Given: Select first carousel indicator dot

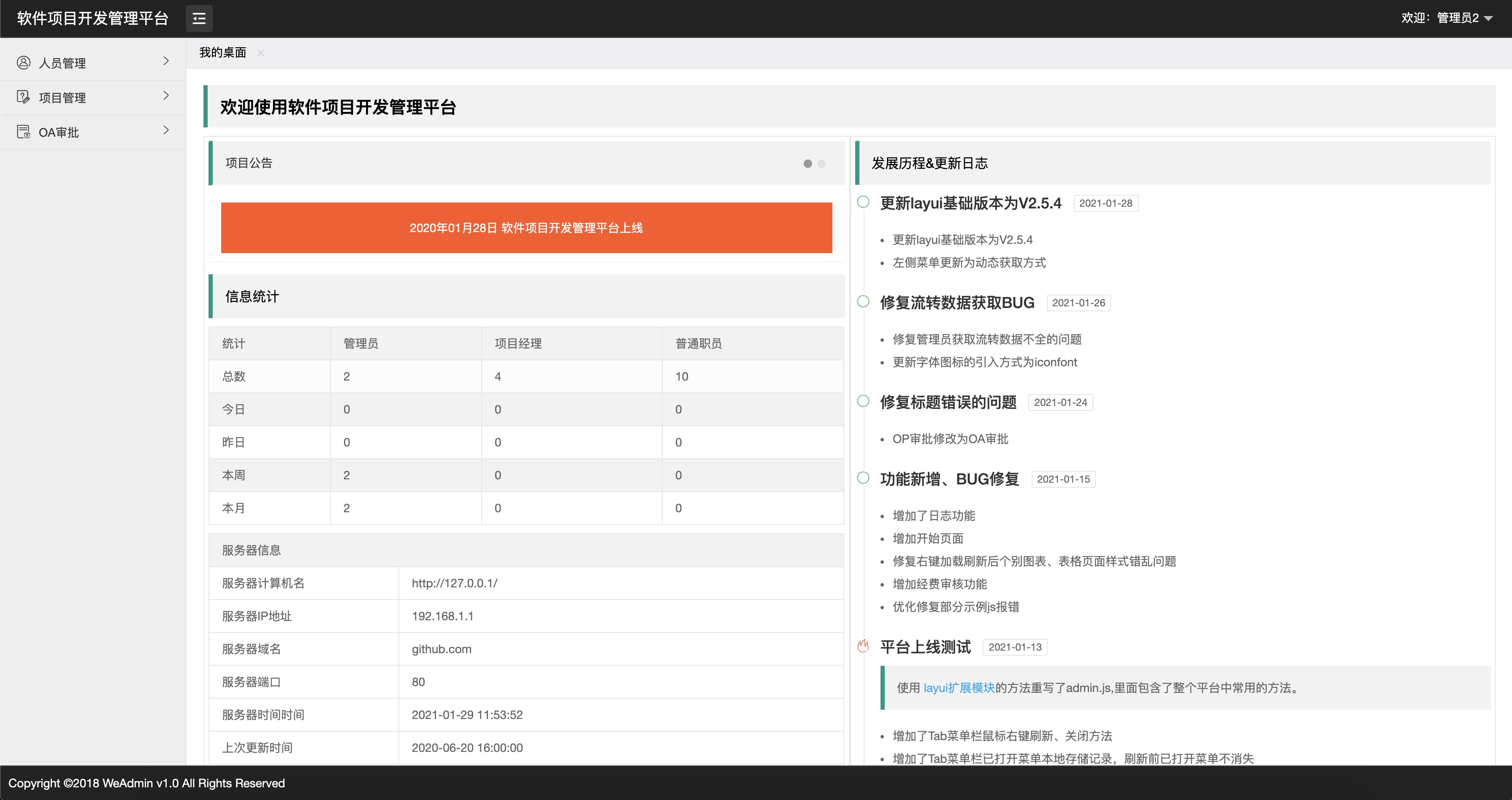Looking at the screenshot, I should 807,164.
